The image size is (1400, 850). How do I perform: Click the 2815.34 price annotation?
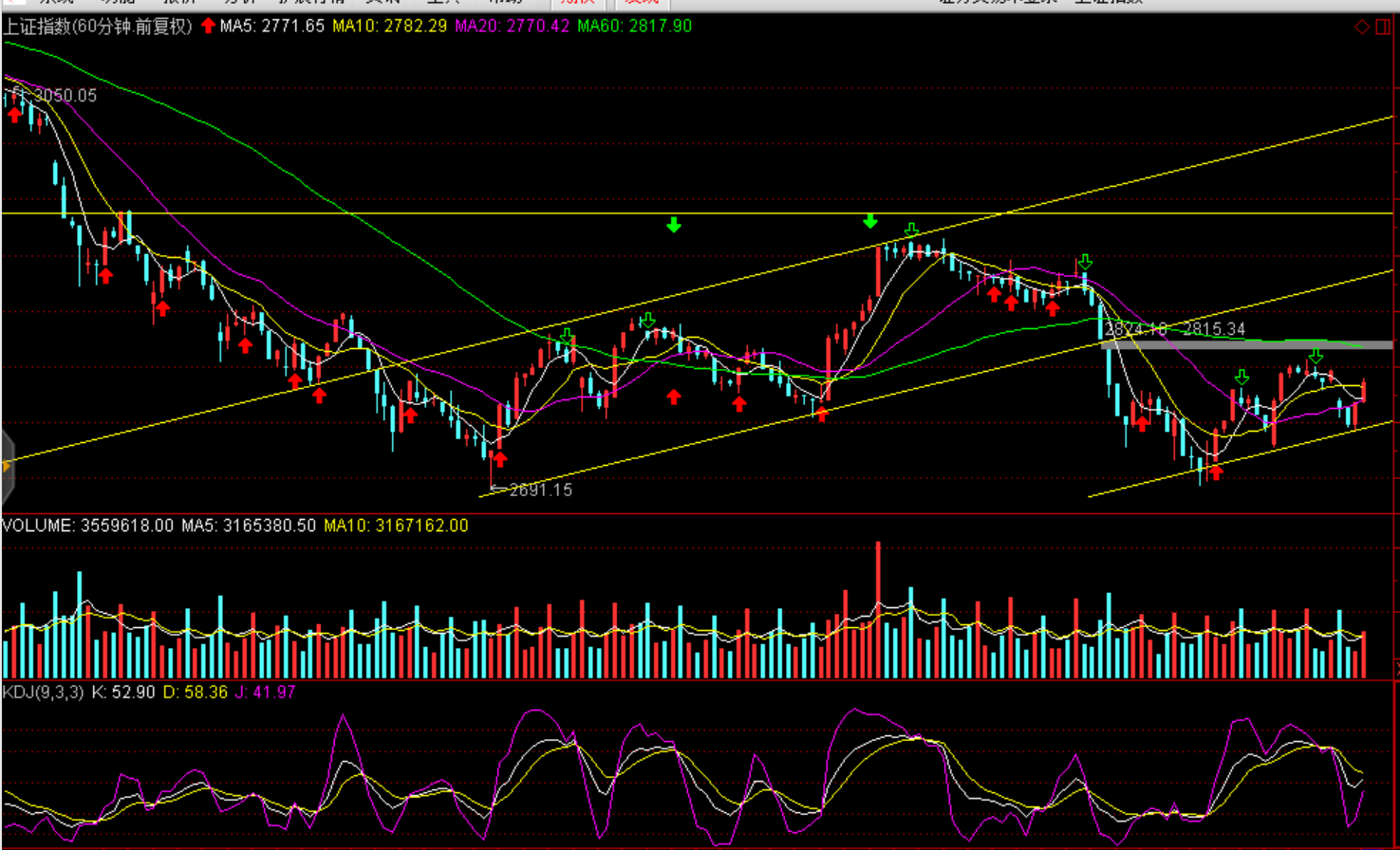1214,329
